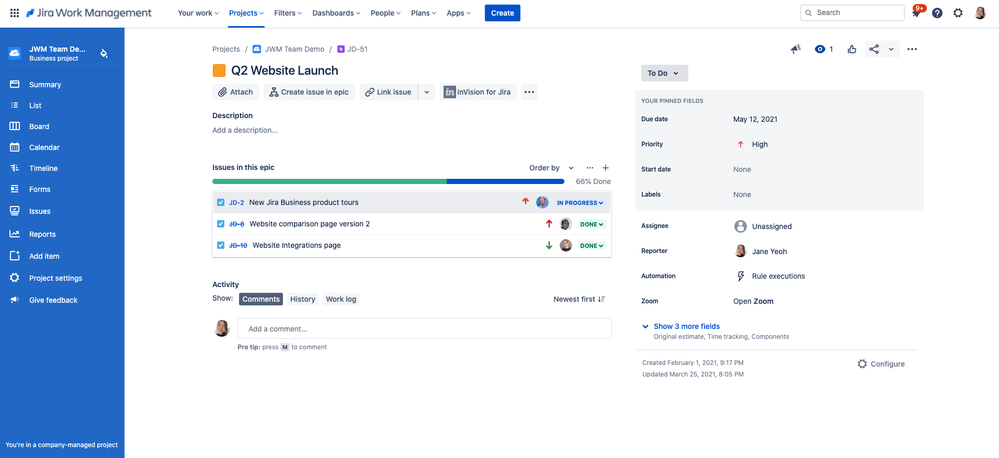
Task: Open the issue actions three-dot menu
Action: [x=912, y=49]
